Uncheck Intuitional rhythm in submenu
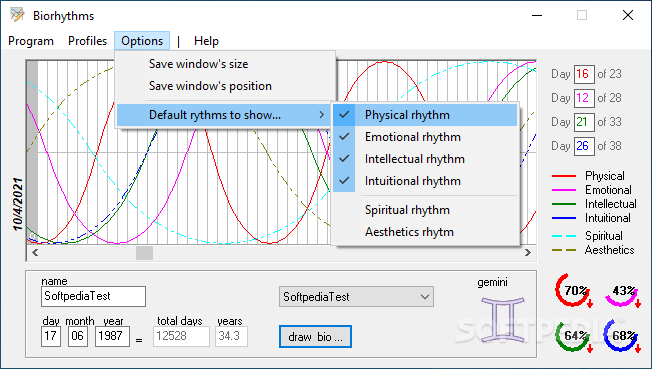The image size is (652, 369). [425, 181]
